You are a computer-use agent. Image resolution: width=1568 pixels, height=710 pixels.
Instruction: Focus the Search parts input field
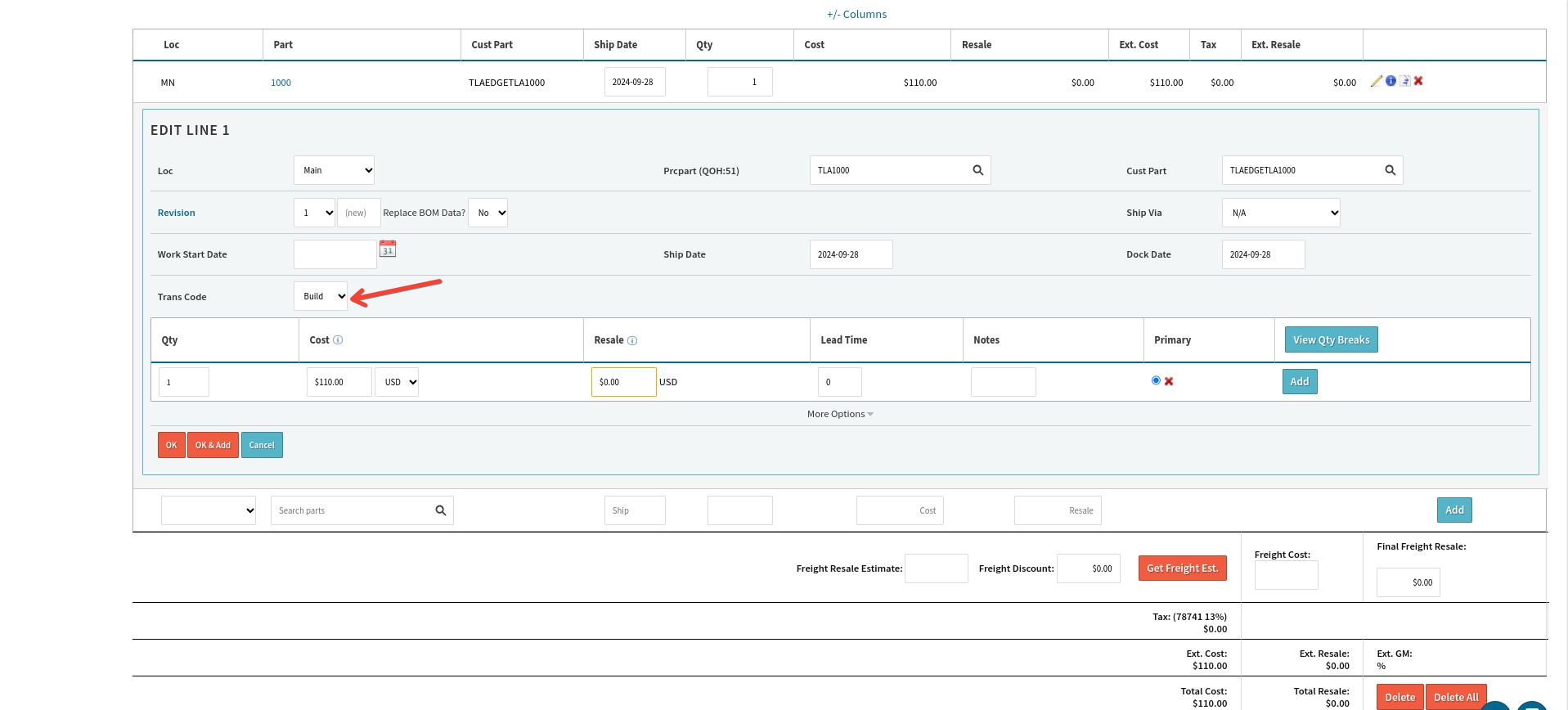coord(353,510)
